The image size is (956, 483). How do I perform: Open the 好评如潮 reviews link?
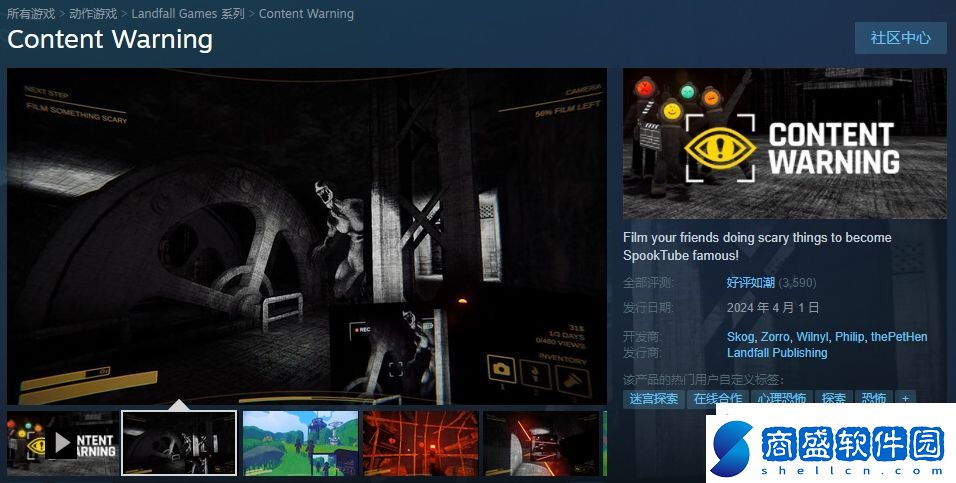coord(751,282)
